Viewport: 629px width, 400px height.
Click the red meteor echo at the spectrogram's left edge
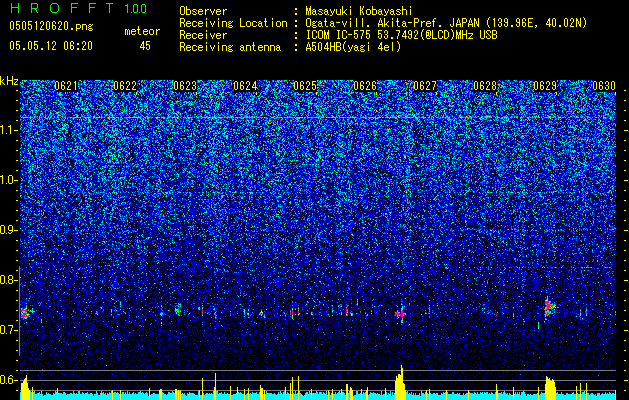point(25,313)
